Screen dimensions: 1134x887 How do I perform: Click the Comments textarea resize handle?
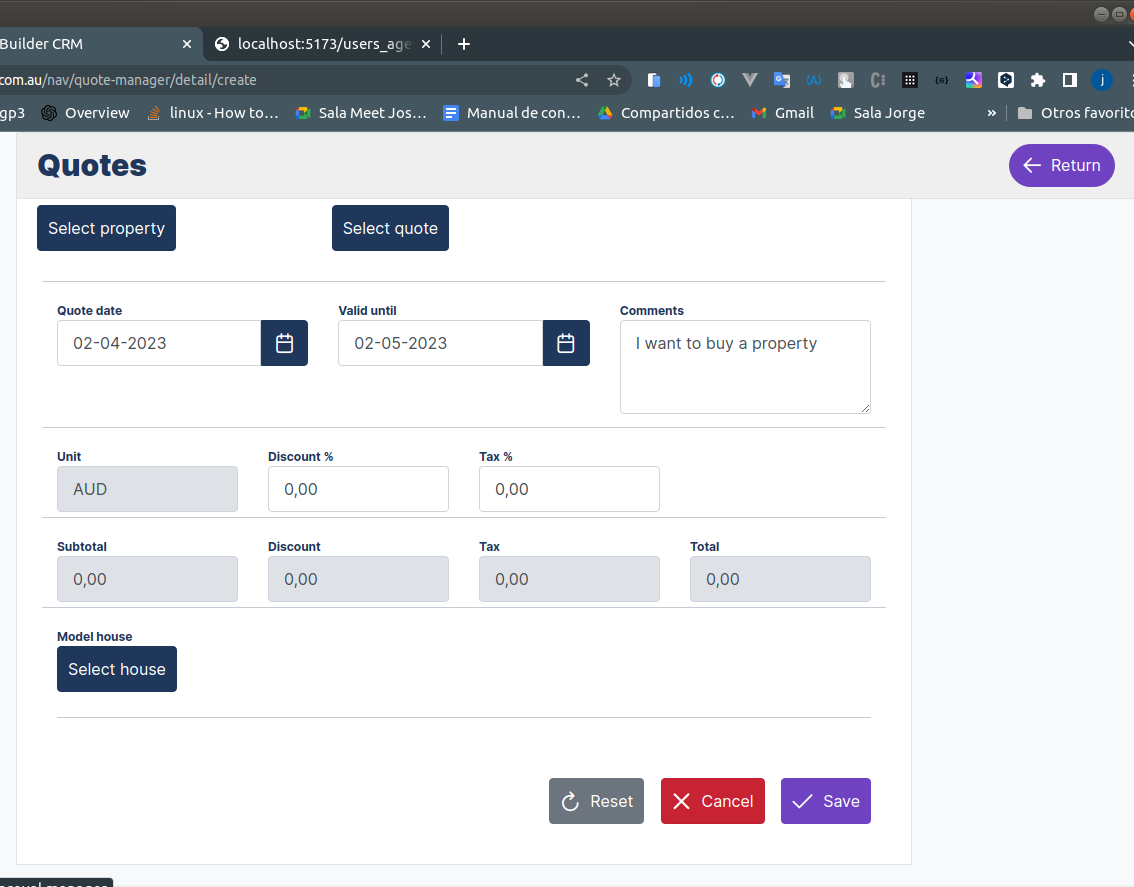click(866, 410)
